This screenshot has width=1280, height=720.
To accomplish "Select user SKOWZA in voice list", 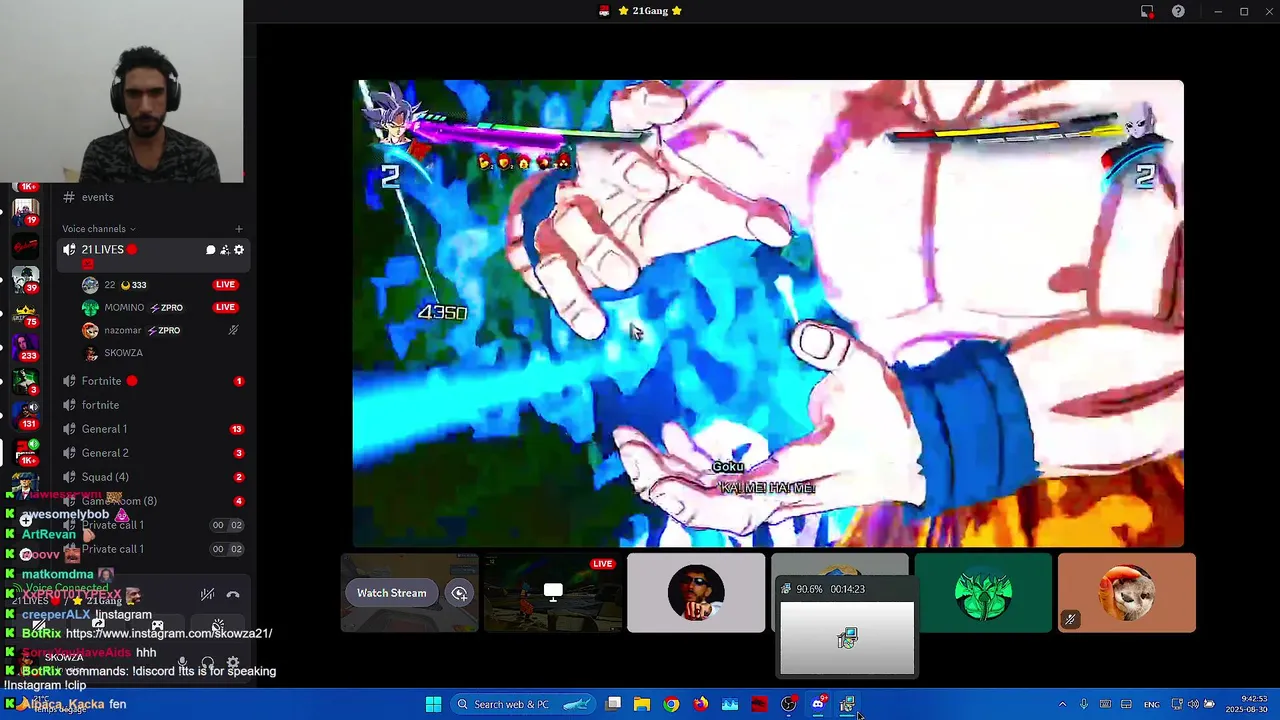I will (x=160, y=353).
